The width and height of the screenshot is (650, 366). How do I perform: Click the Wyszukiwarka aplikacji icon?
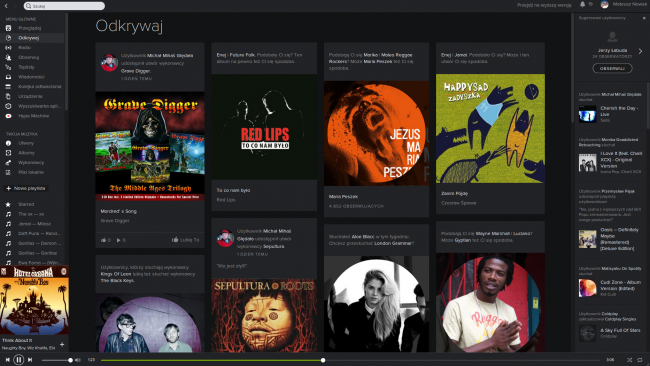click(x=8, y=106)
